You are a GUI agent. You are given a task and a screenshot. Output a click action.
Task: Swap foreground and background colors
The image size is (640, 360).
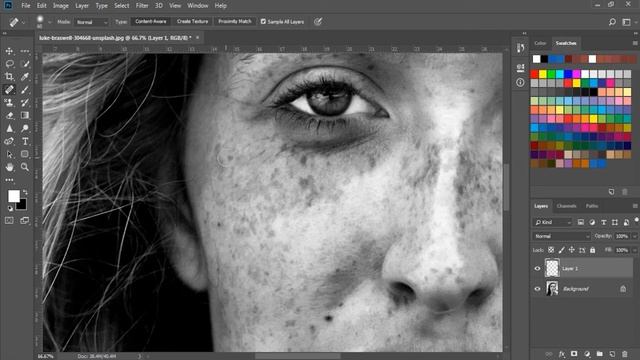(25, 191)
